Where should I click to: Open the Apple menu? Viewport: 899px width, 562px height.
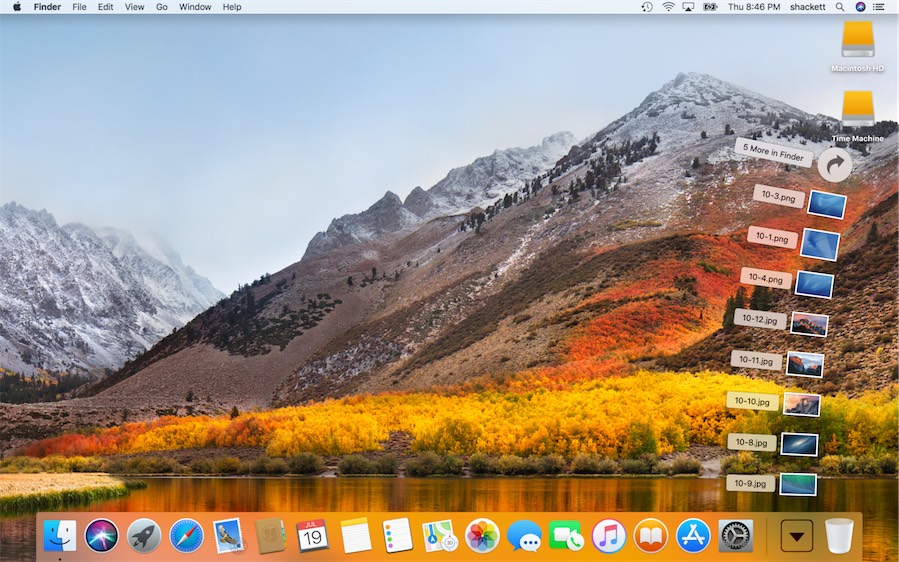pyautogui.click(x=17, y=7)
